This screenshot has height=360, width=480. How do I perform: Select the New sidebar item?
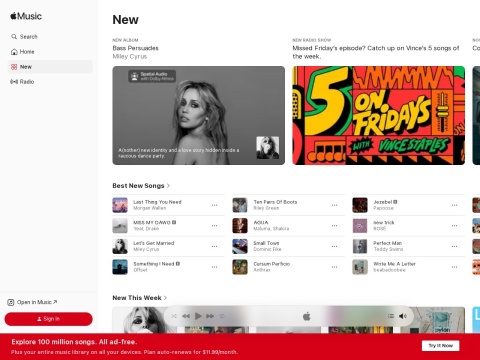50,67
